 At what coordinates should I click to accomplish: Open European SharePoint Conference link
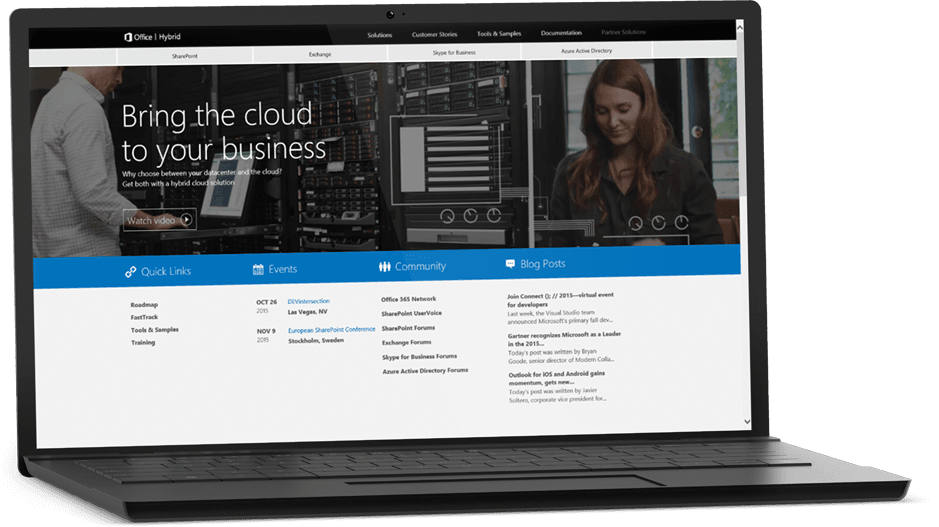[x=332, y=330]
